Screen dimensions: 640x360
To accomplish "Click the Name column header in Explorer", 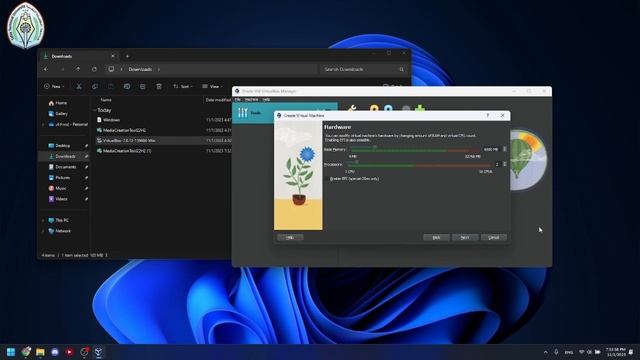I will pos(106,100).
